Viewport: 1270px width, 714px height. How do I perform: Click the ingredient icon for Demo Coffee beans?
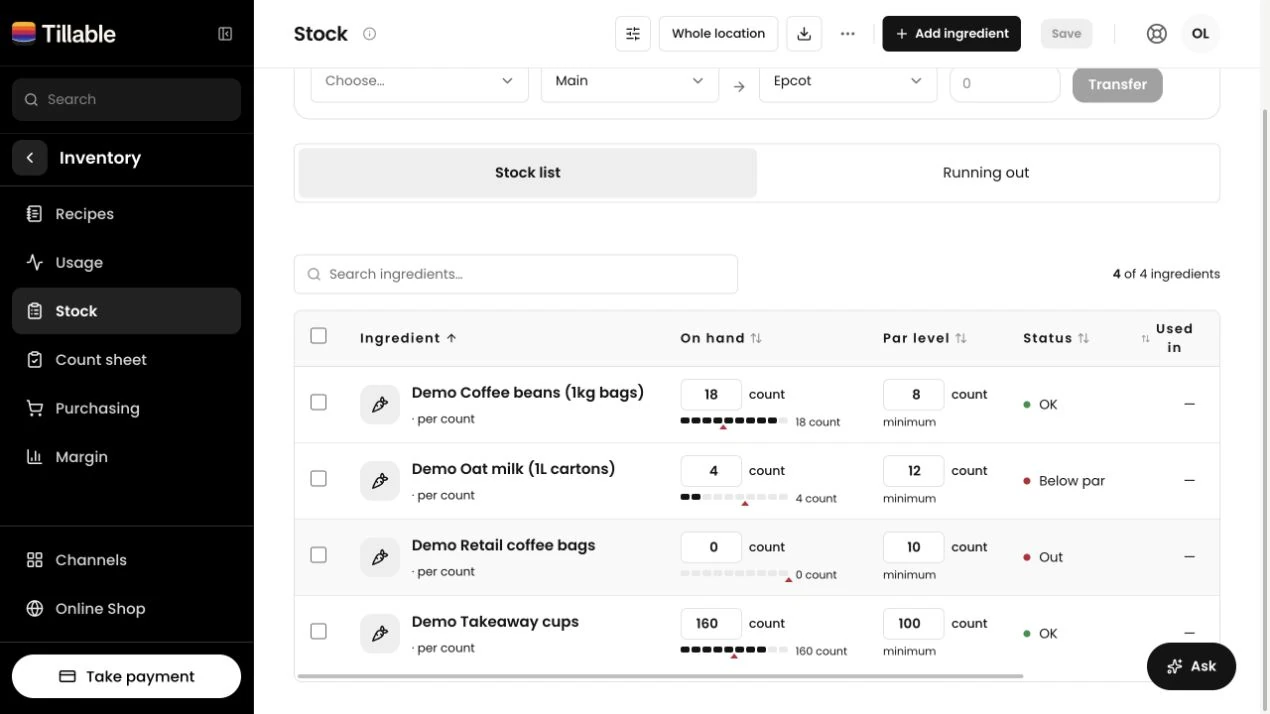(x=380, y=405)
